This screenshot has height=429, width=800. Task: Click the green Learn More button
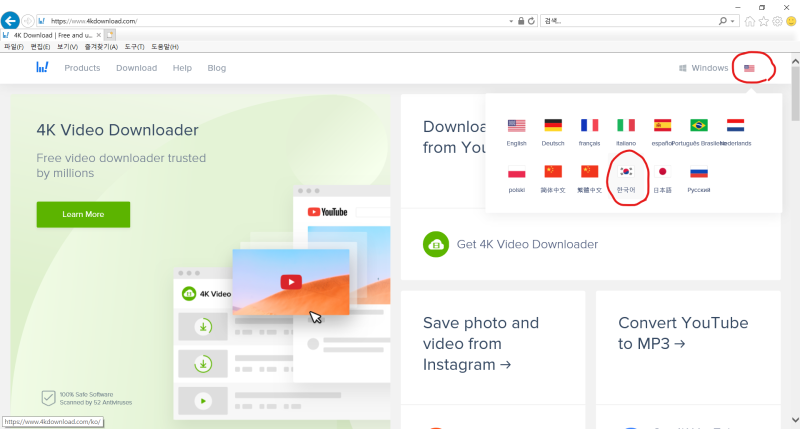pyautogui.click(x=83, y=214)
